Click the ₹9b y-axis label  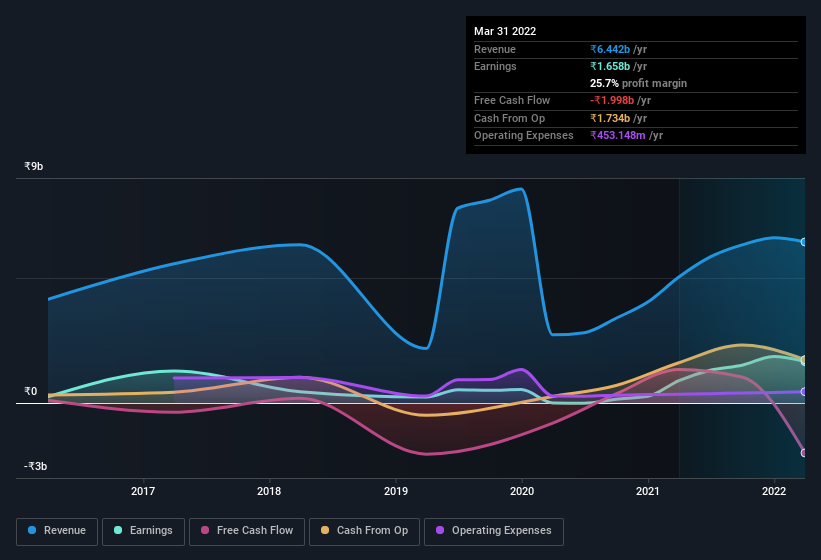(34, 166)
